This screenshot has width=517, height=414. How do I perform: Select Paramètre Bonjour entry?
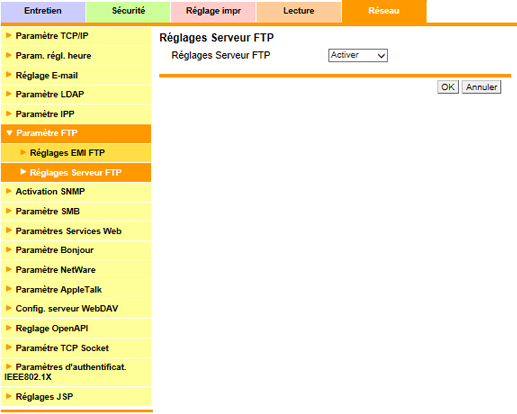[x=76, y=250]
